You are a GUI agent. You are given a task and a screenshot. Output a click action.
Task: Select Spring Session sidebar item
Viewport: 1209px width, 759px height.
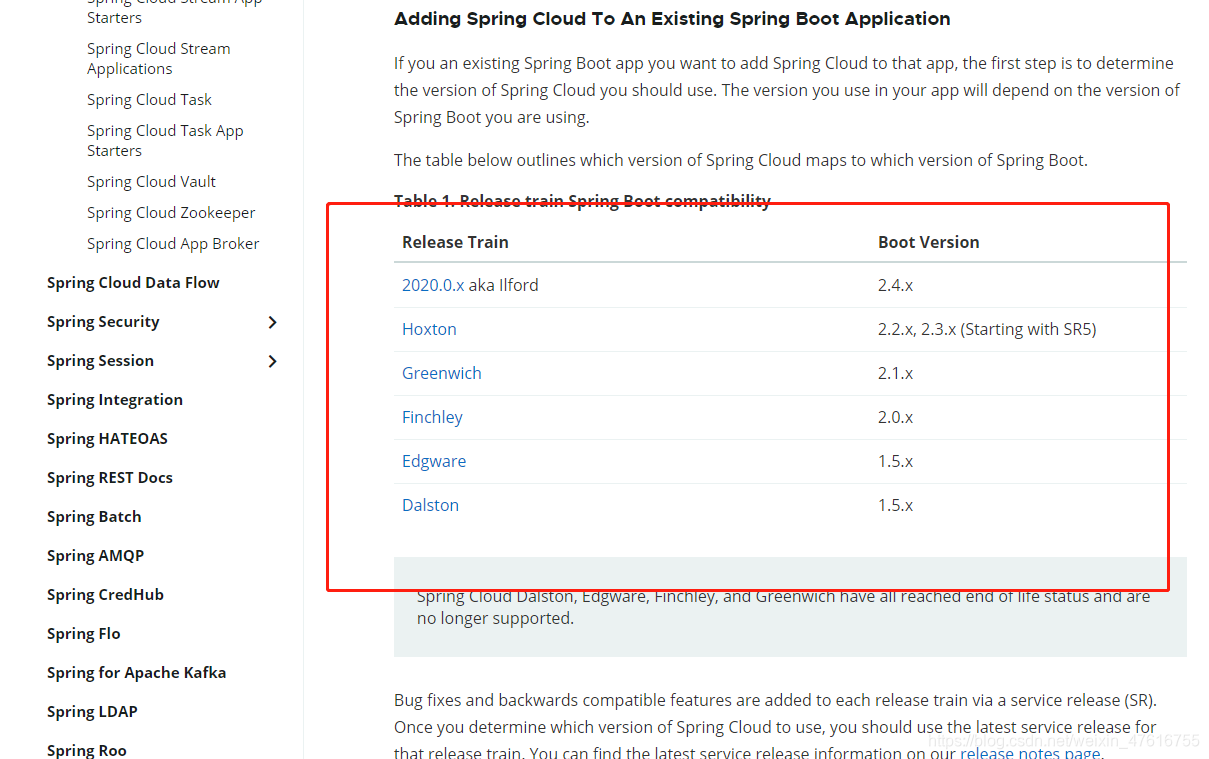tap(100, 361)
